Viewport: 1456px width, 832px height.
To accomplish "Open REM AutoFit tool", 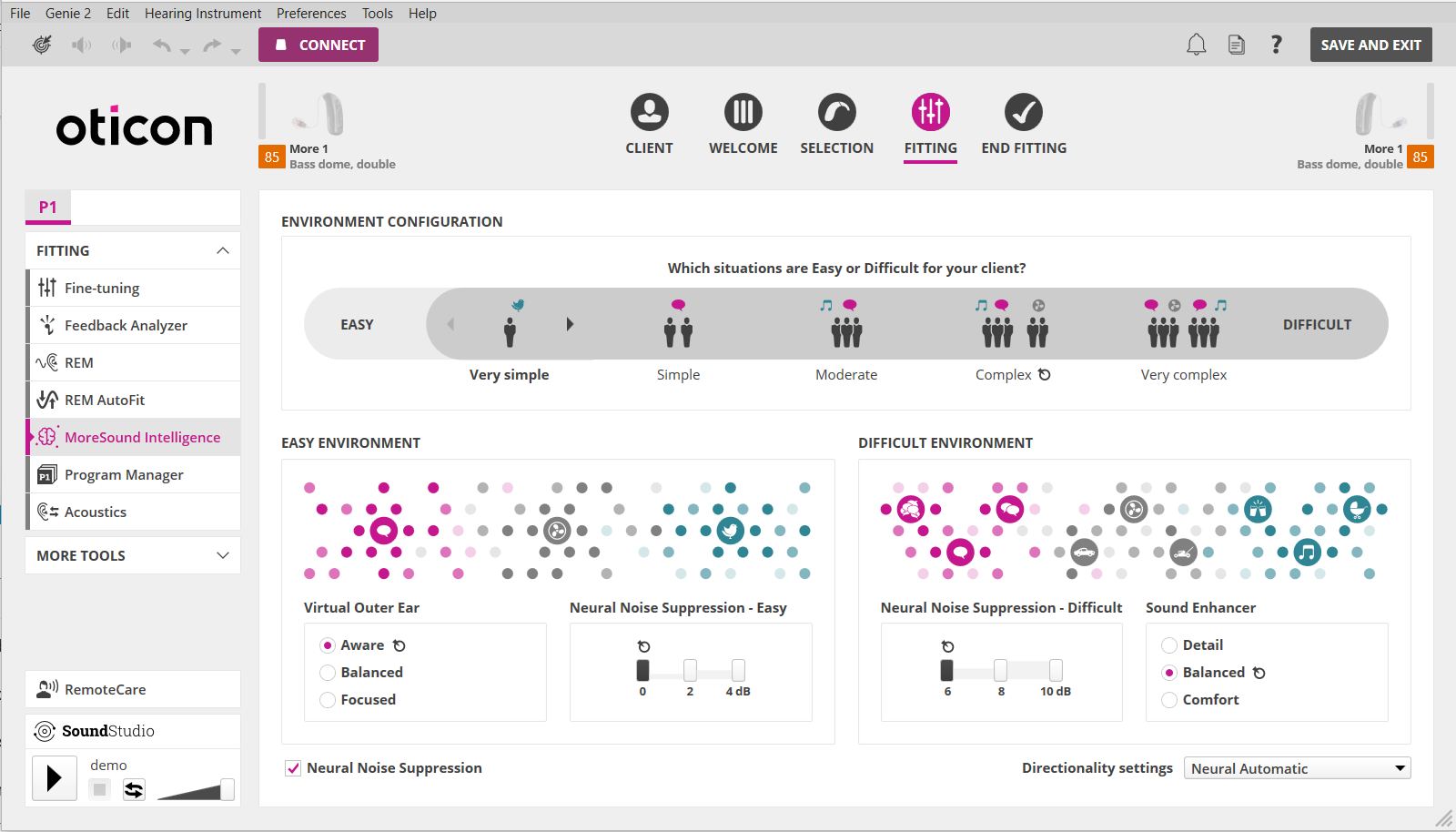I will click(x=134, y=400).
